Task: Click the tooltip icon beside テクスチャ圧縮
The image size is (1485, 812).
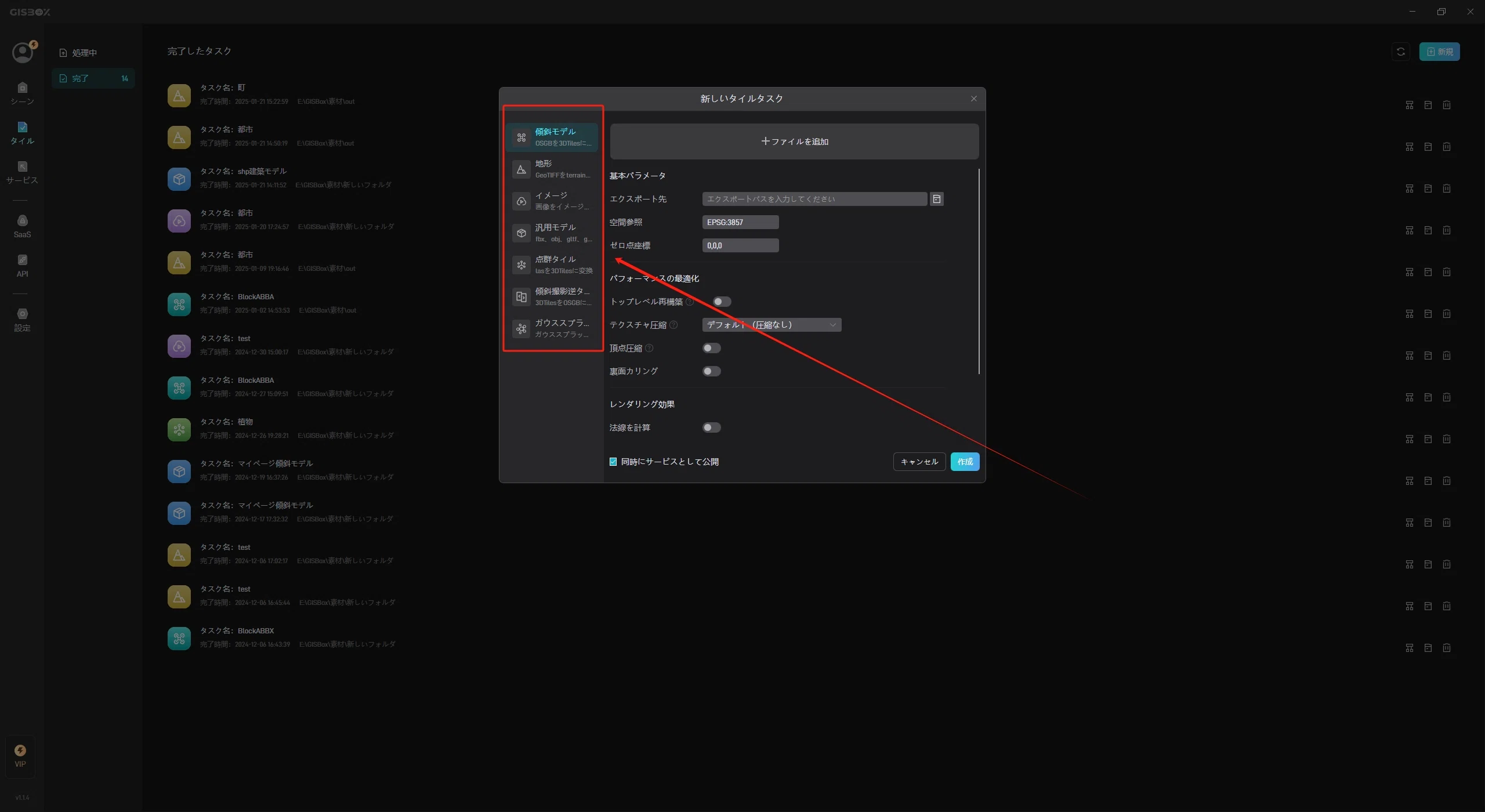Action: (673, 325)
